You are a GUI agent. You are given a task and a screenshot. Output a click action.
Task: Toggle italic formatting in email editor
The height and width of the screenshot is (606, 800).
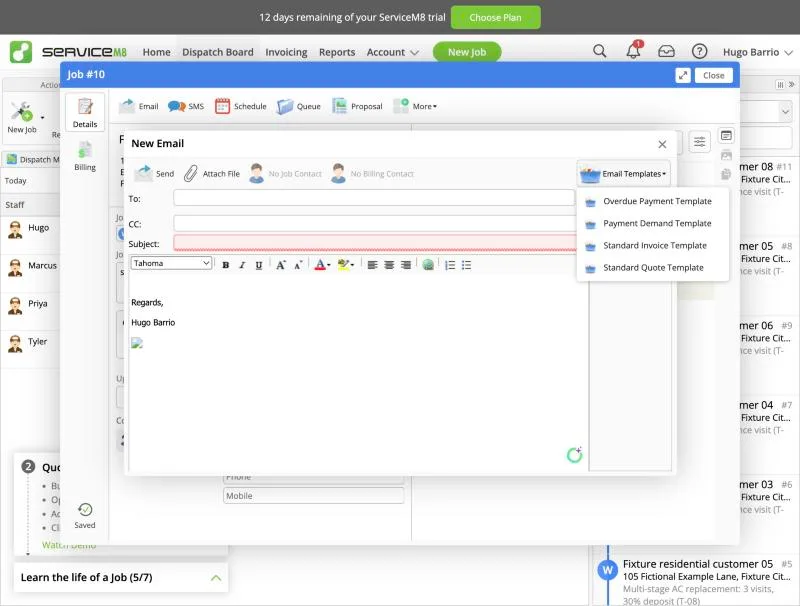click(242, 265)
